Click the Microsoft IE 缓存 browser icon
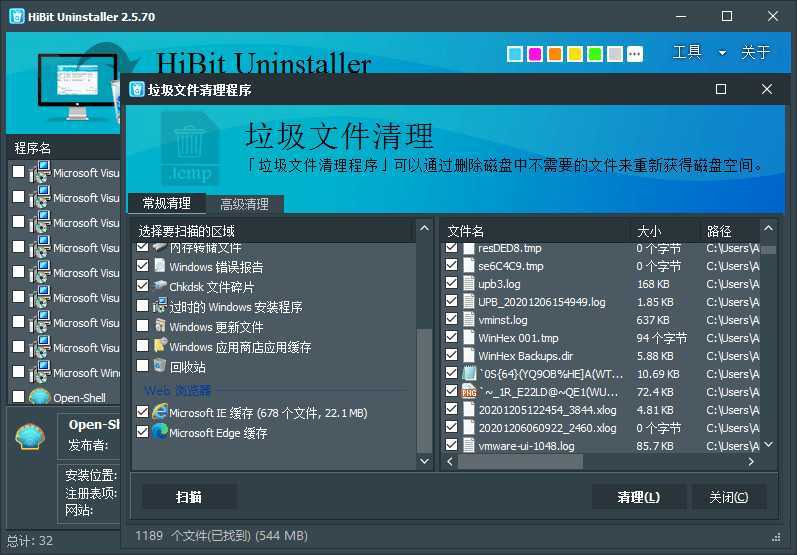This screenshot has height=555, width=797. 160,412
